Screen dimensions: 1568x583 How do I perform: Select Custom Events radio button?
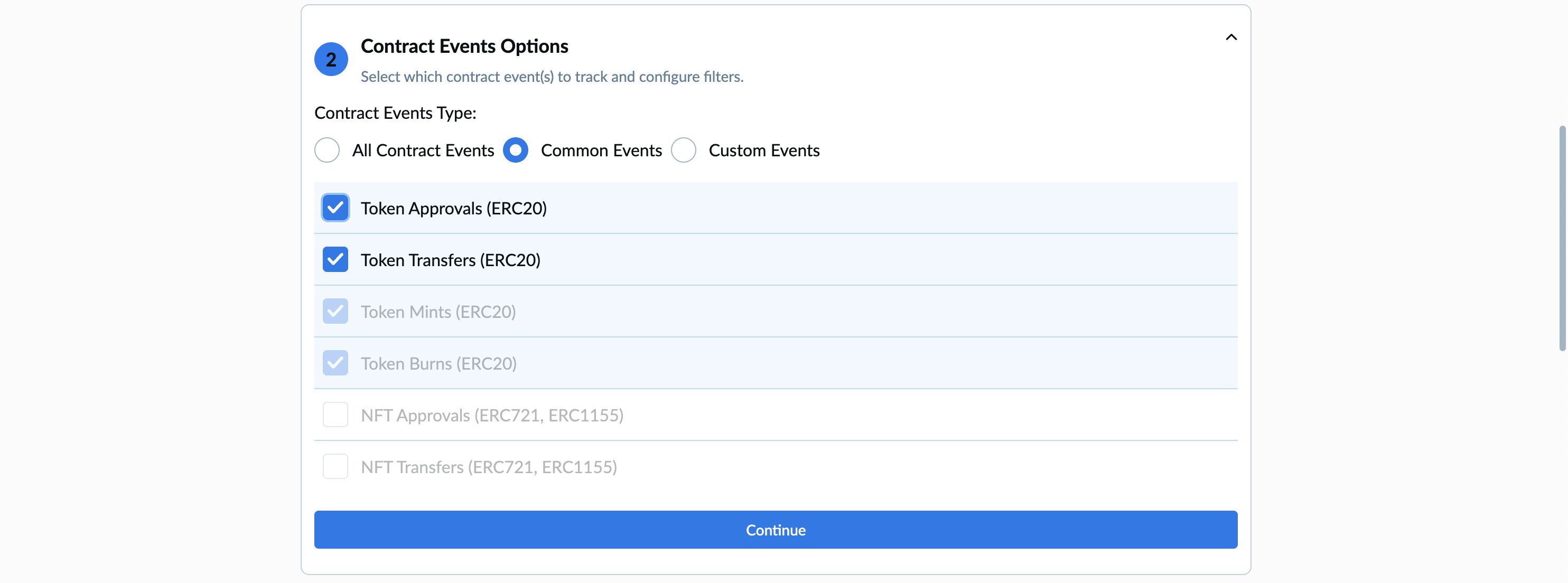[683, 151]
